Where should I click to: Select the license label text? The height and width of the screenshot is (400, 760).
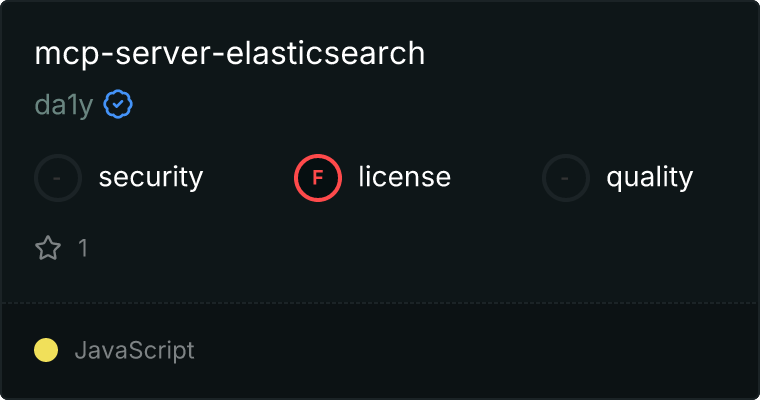click(x=405, y=177)
